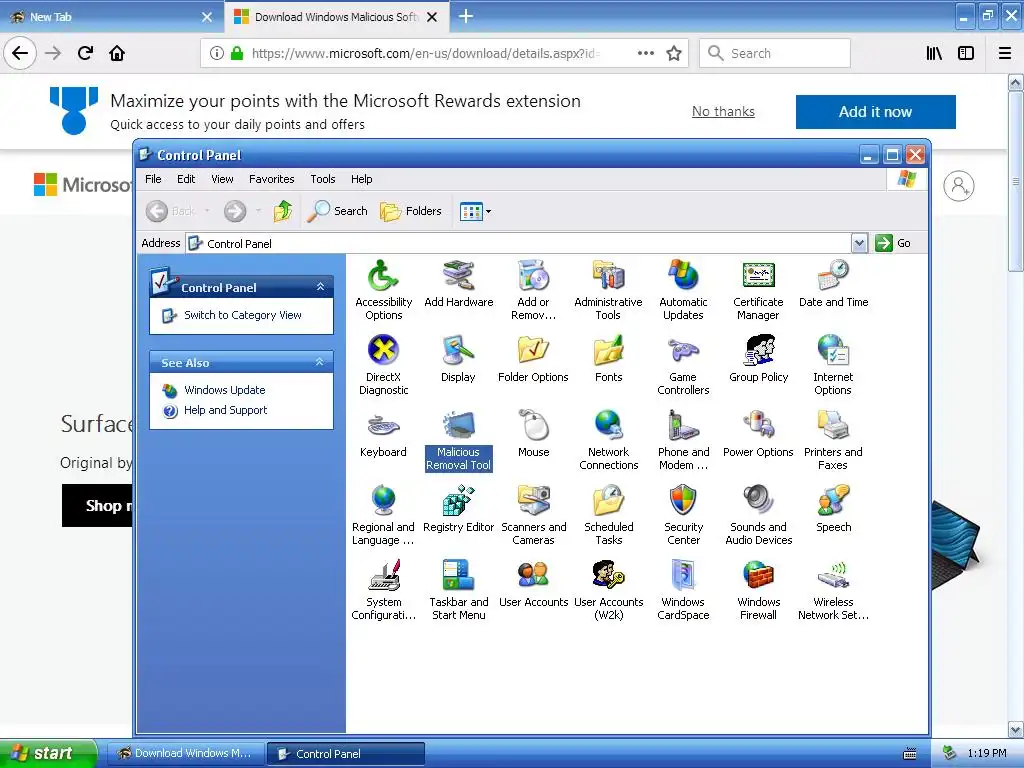The image size is (1024, 768).
Task: Open Add or Remove Programs icon
Action: (x=534, y=290)
